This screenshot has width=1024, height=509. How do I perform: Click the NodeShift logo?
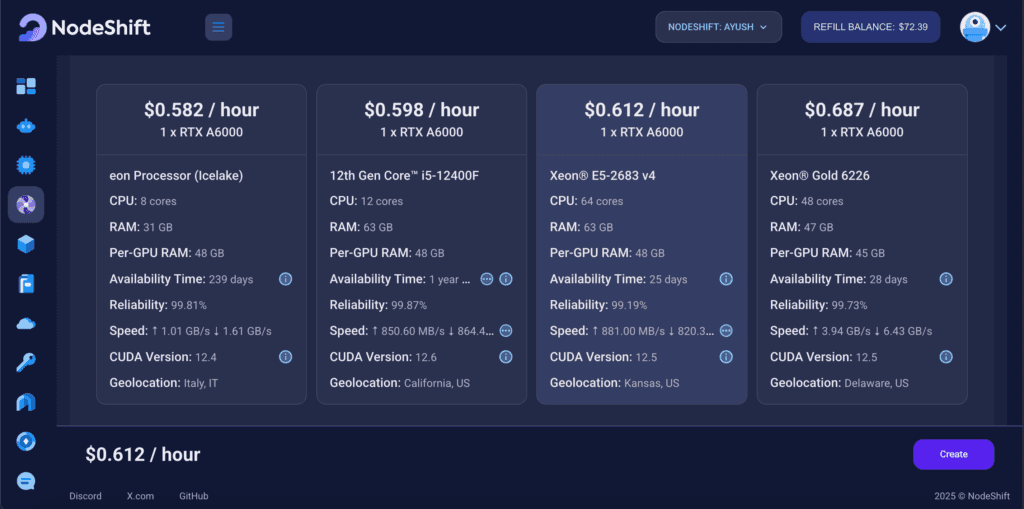[x=84, y=27]
